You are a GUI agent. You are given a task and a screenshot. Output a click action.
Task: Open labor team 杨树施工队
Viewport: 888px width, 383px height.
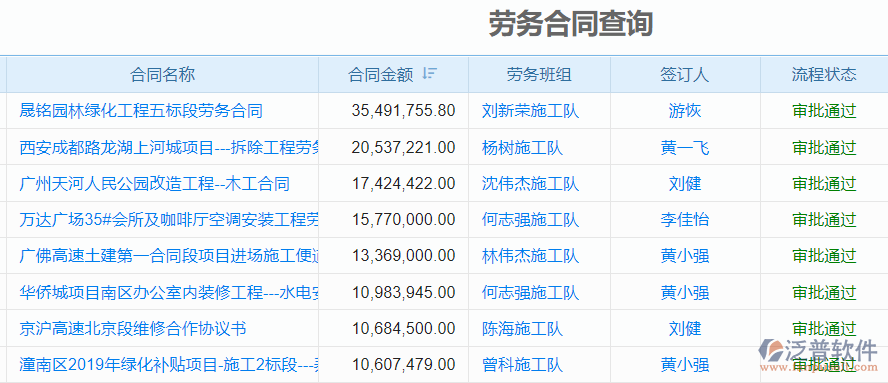coord(523,148)
